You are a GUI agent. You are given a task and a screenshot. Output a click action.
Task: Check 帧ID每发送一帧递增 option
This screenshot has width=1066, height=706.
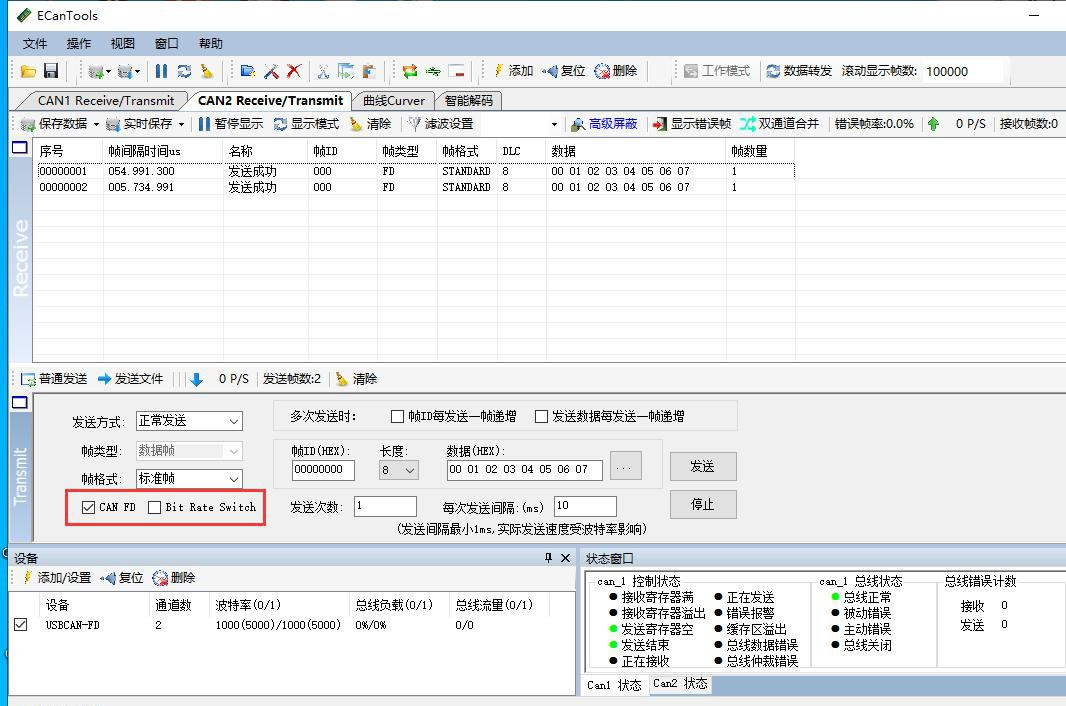398,416
